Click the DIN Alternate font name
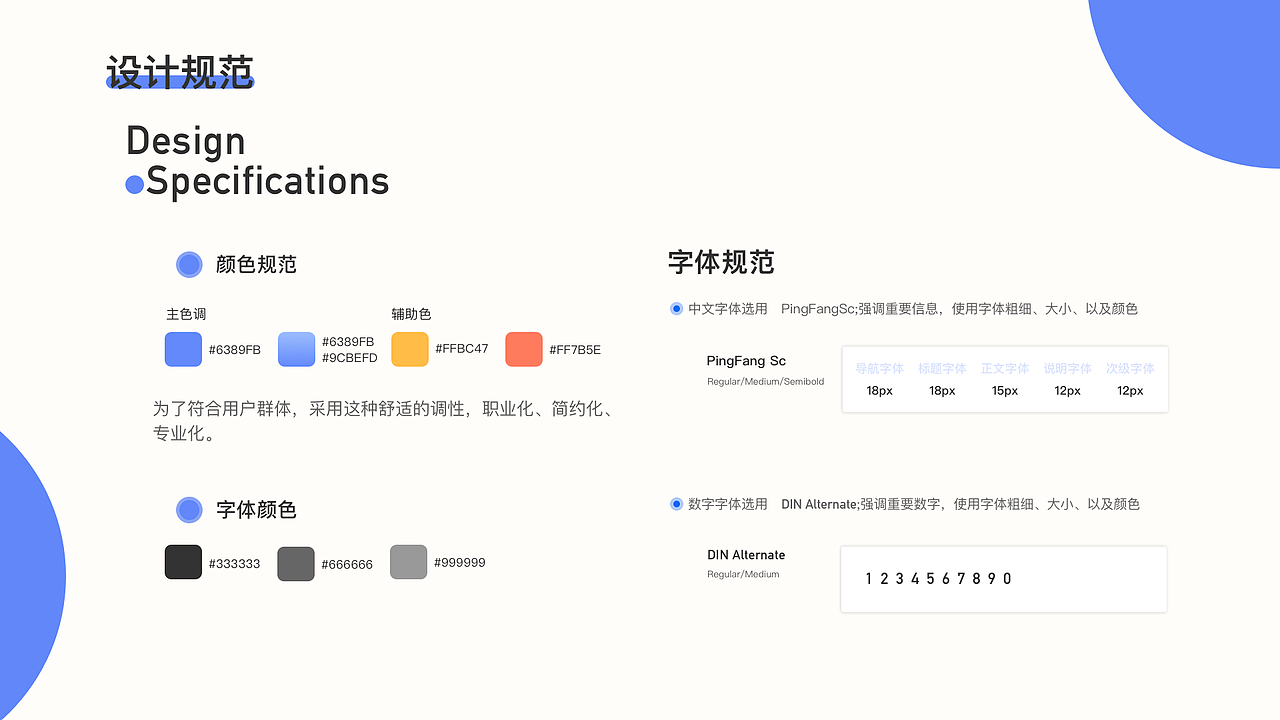Screen dimensions: 1280x720 pyautogui.click(x=746, y=555)
